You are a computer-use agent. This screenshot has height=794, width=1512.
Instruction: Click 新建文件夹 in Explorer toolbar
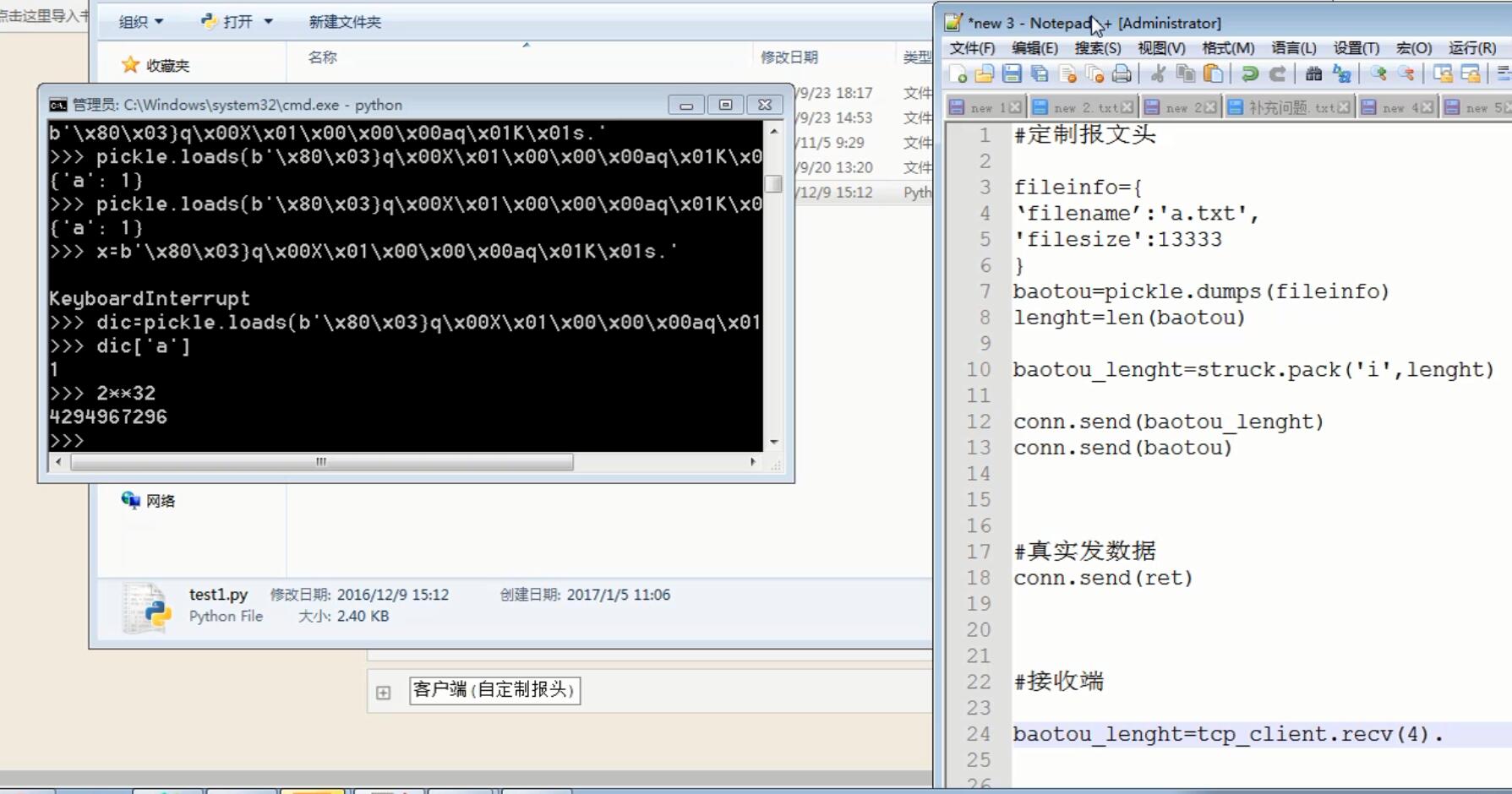click(x=345, y=22)
